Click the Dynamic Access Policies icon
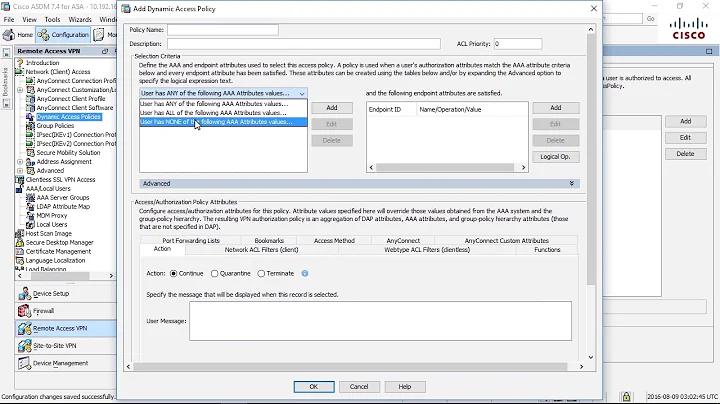Viewport: 720px width, 404px height. click(30, 117)
